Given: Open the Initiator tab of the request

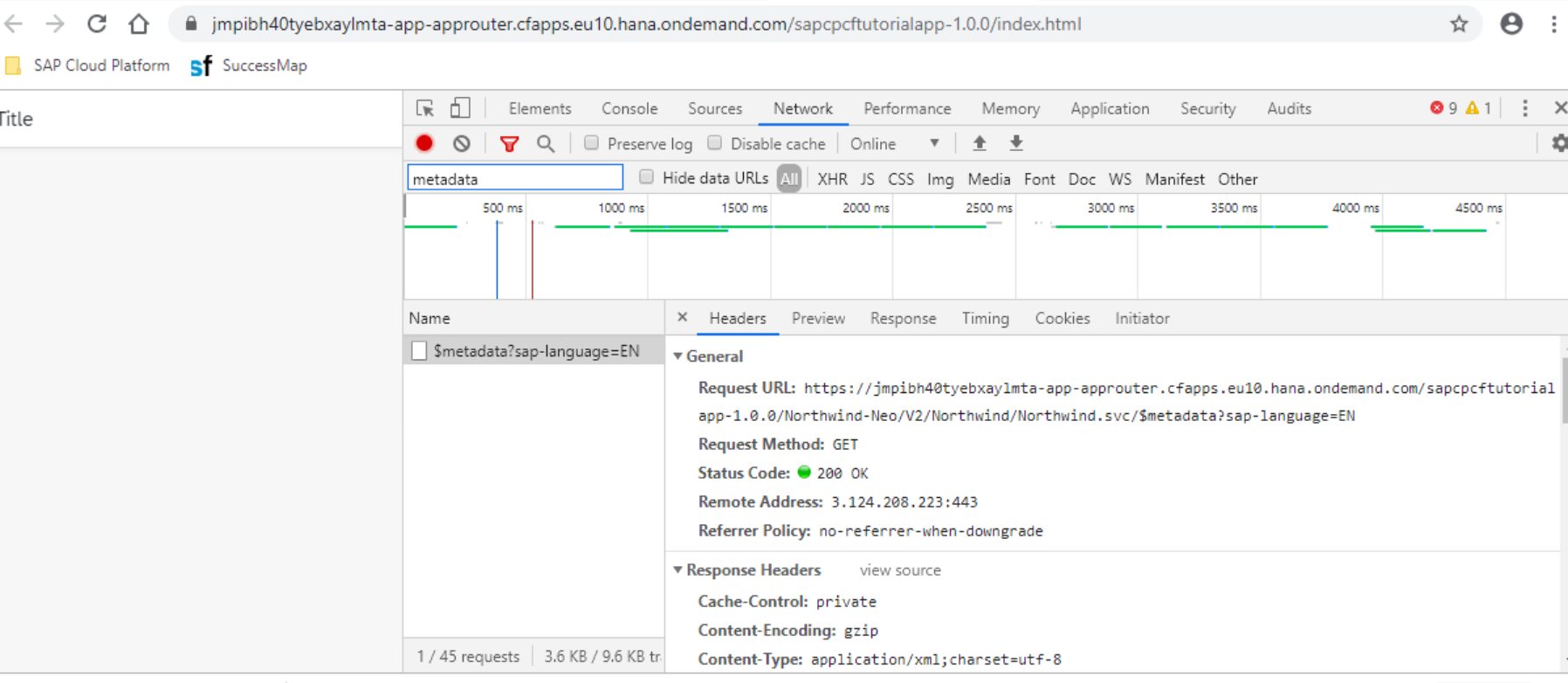Looking at the screenshot, I should (x=1142, y=319).
